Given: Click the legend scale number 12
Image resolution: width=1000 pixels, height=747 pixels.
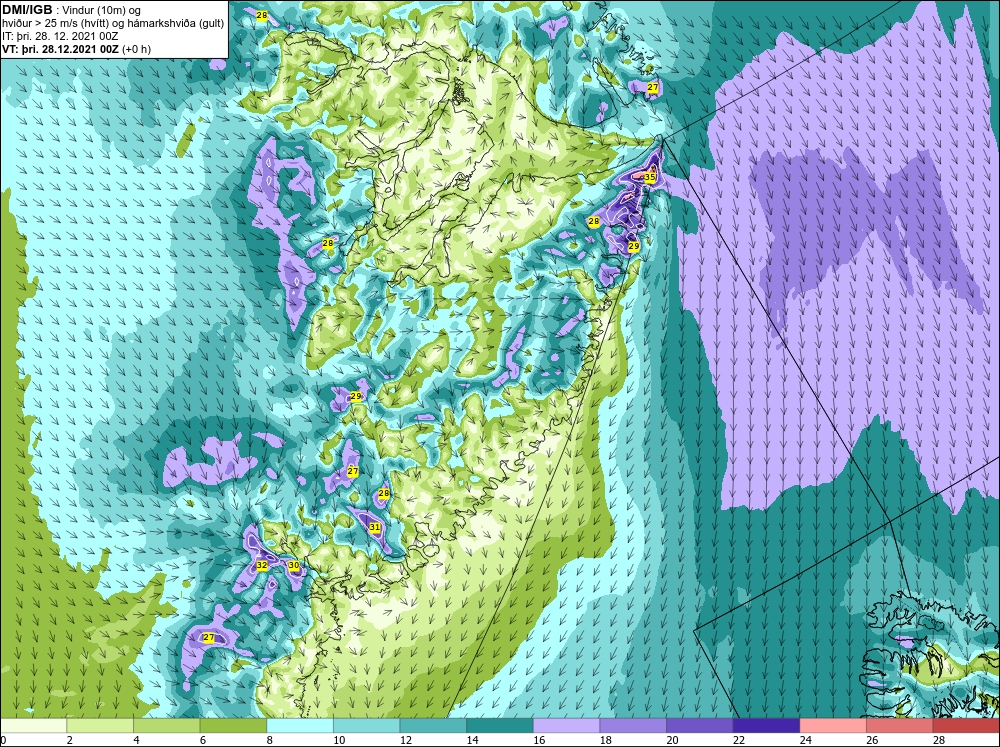Looking at the screenshot, I should coord(406,740).
